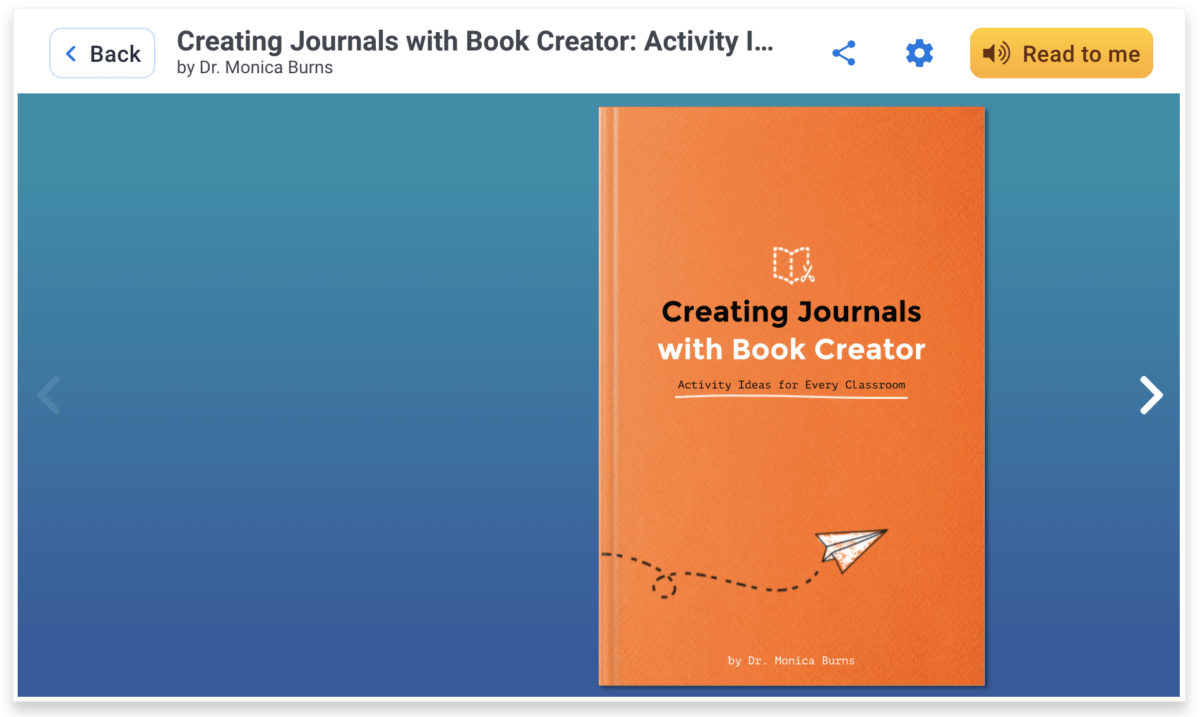This screenshot has width=1200, height=717.
Task: Click the right page-turn arrow
Action: [x=1150, y=395]
